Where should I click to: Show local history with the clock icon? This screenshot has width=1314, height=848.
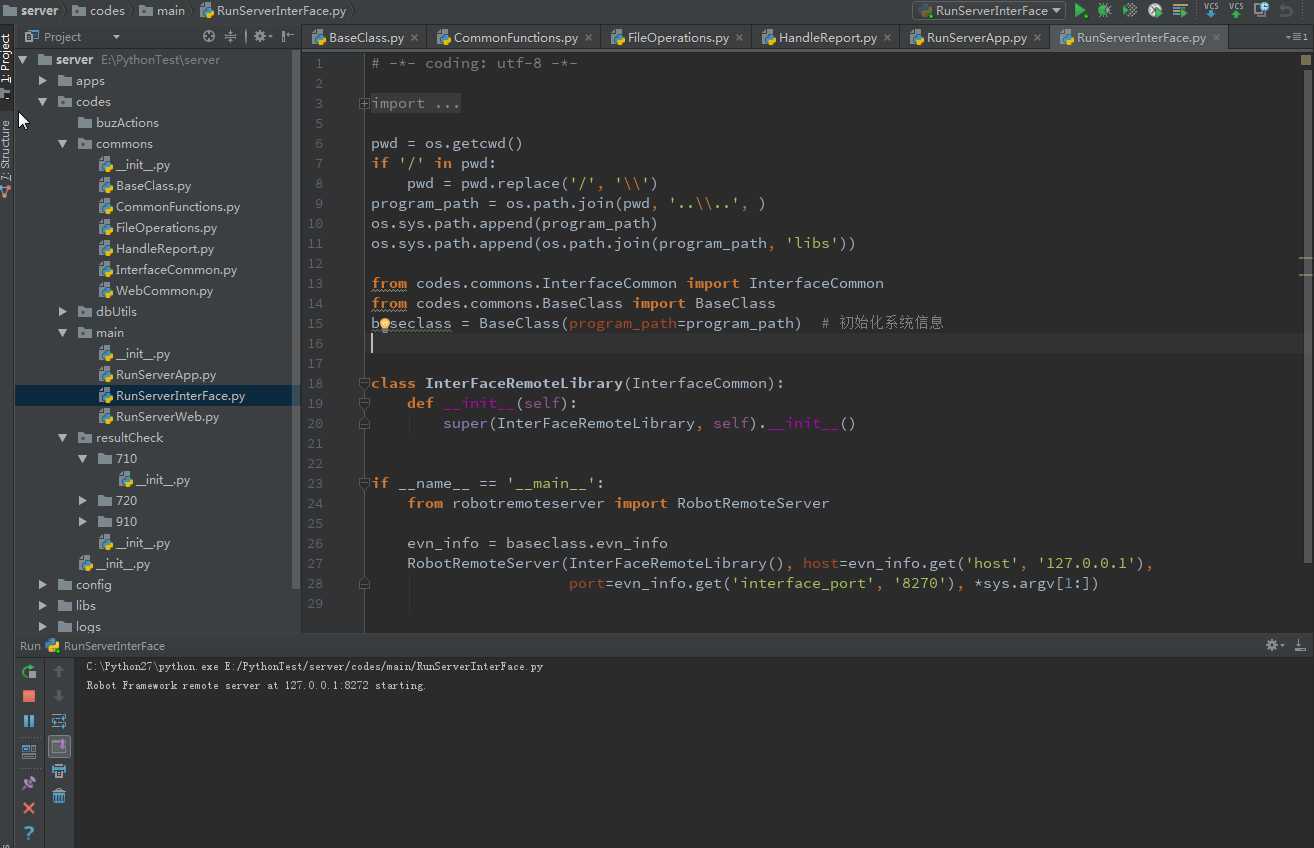pyautogui.click(x=1261, y=10)
